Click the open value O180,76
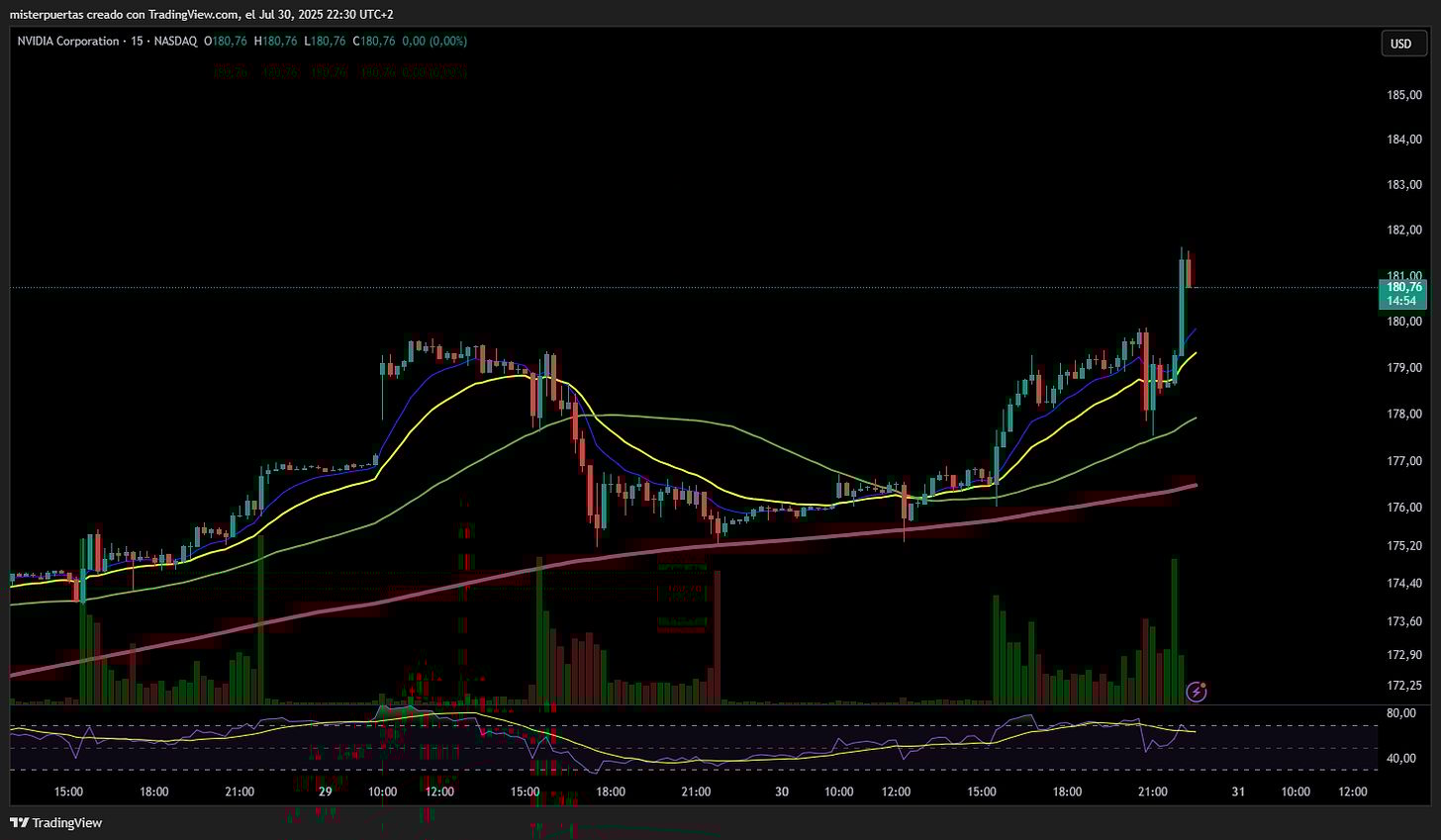Image resolution: width=1441 pixels, height=840 pixels. pos(226,42)
